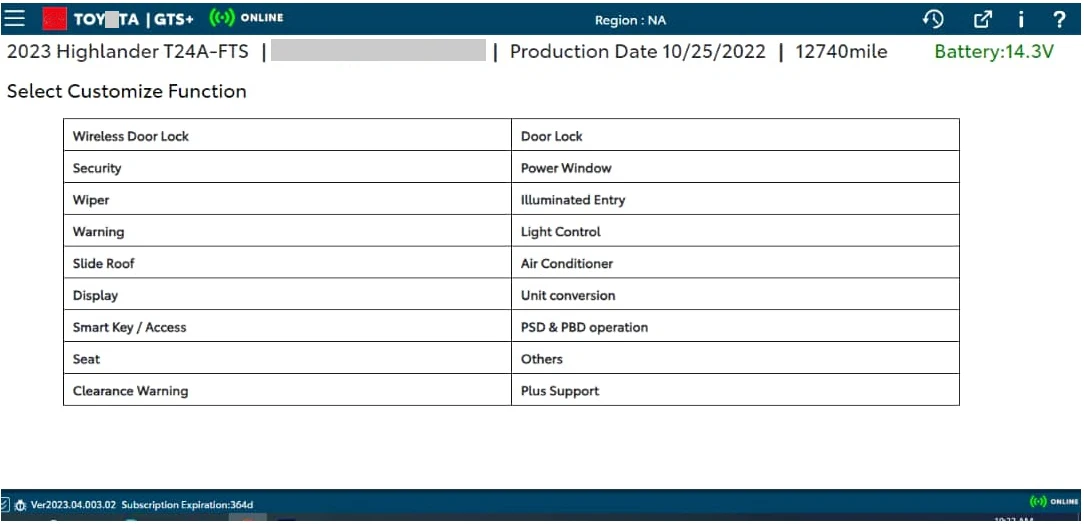
Task: Choose the Wiper function row
Action: click(x=287, y=198)
